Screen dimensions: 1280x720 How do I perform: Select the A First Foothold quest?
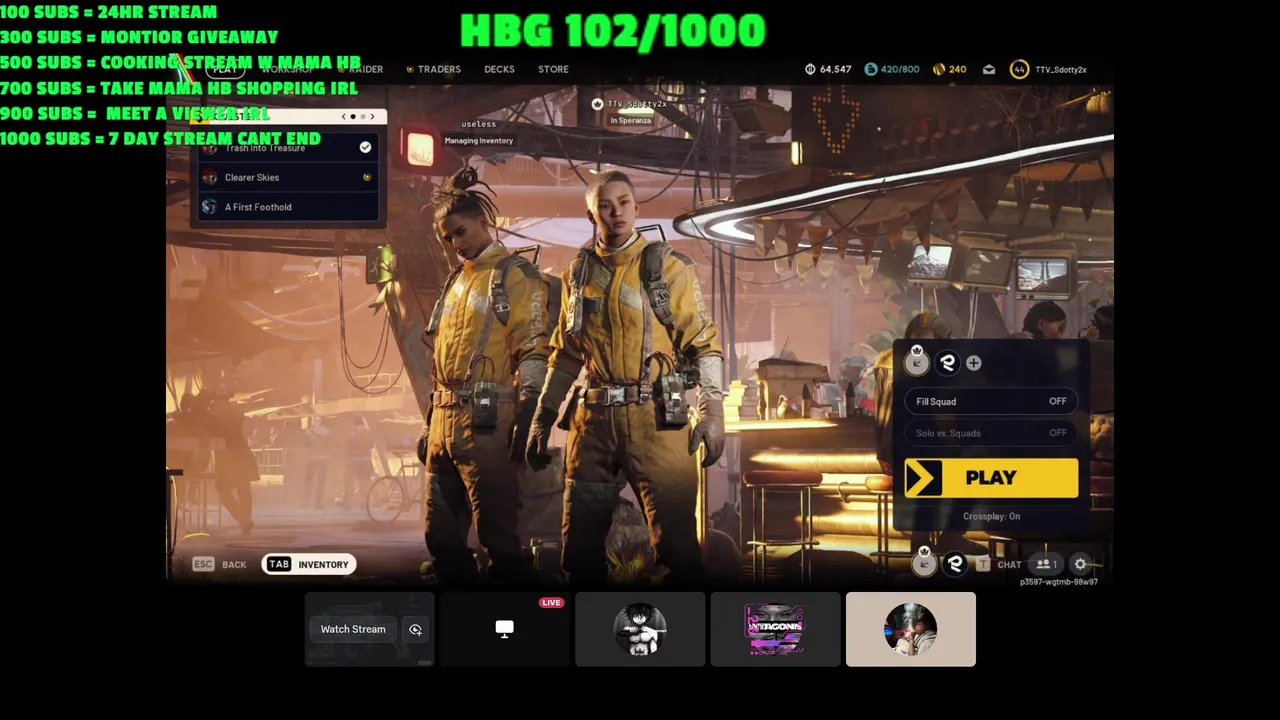289,207
